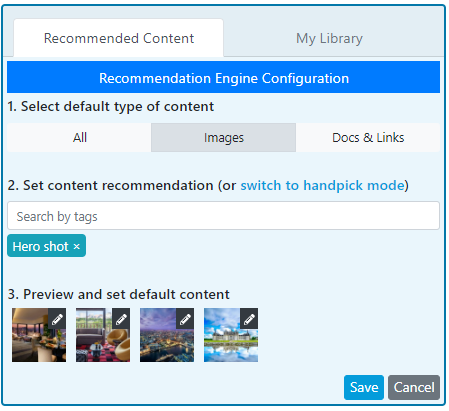This screenshot has height=411, width=449.
Task: Select the Images content type
Action: pos(224,138)
